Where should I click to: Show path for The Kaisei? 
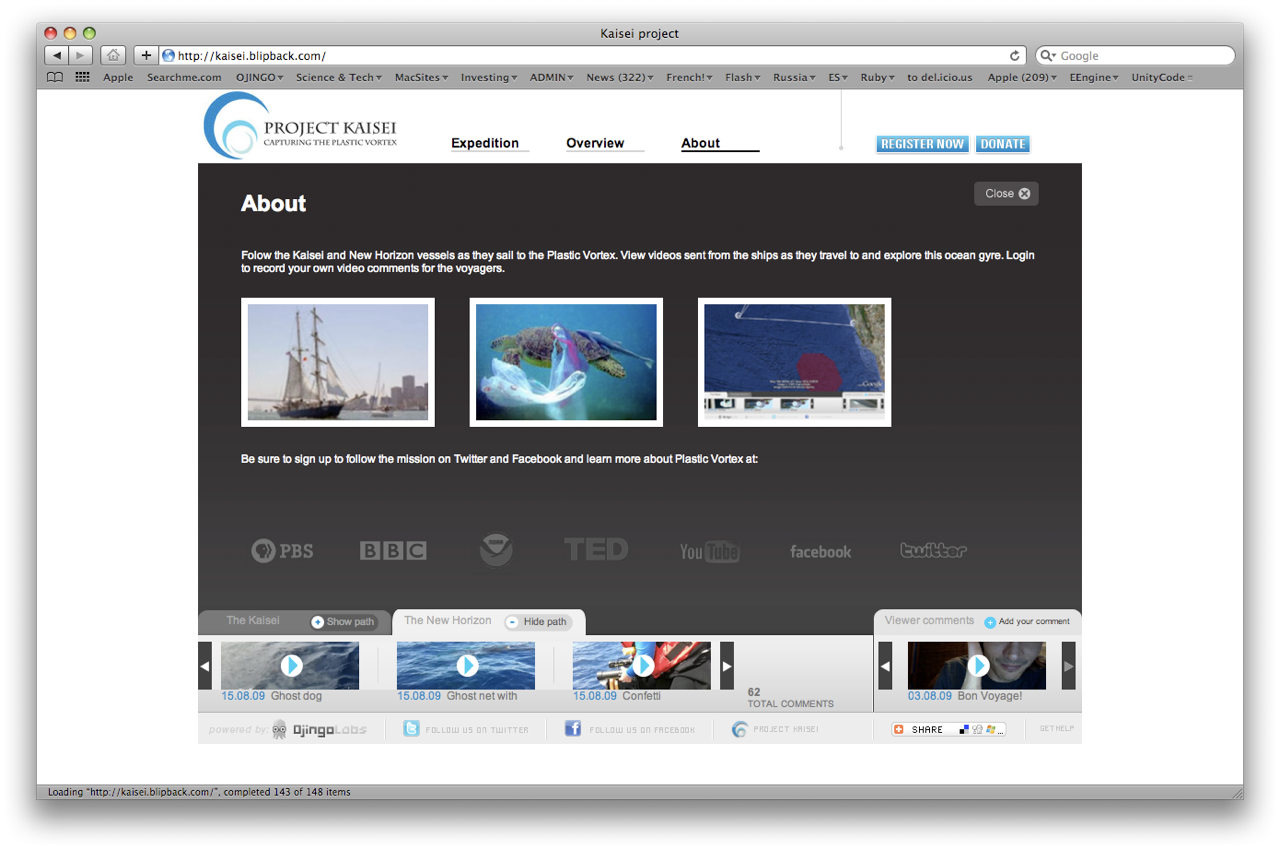point(343,622)
